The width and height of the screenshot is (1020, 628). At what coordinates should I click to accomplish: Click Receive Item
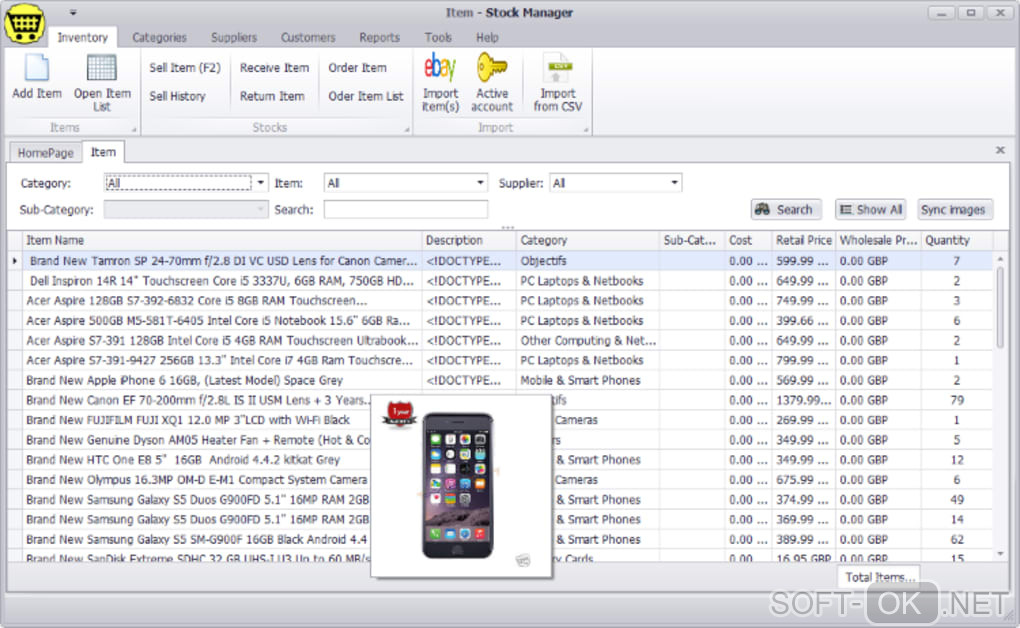274,68
